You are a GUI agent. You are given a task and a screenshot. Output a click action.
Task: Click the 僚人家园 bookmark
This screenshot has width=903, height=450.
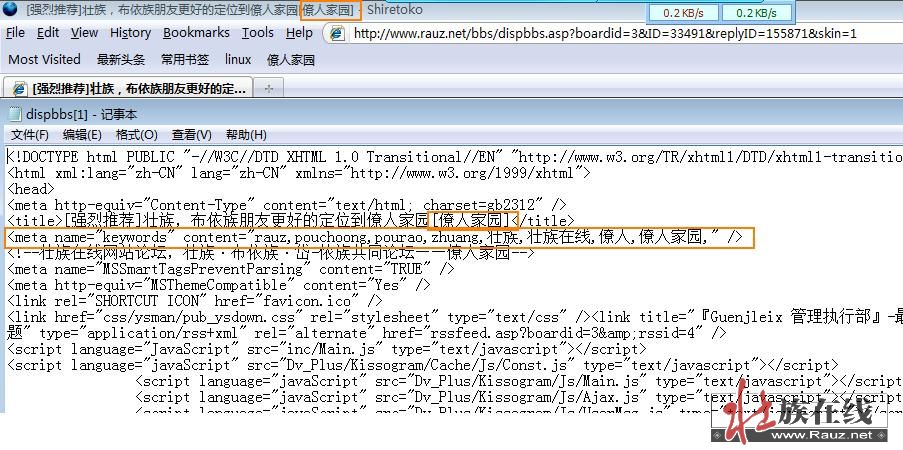click(x=290, y=60)
